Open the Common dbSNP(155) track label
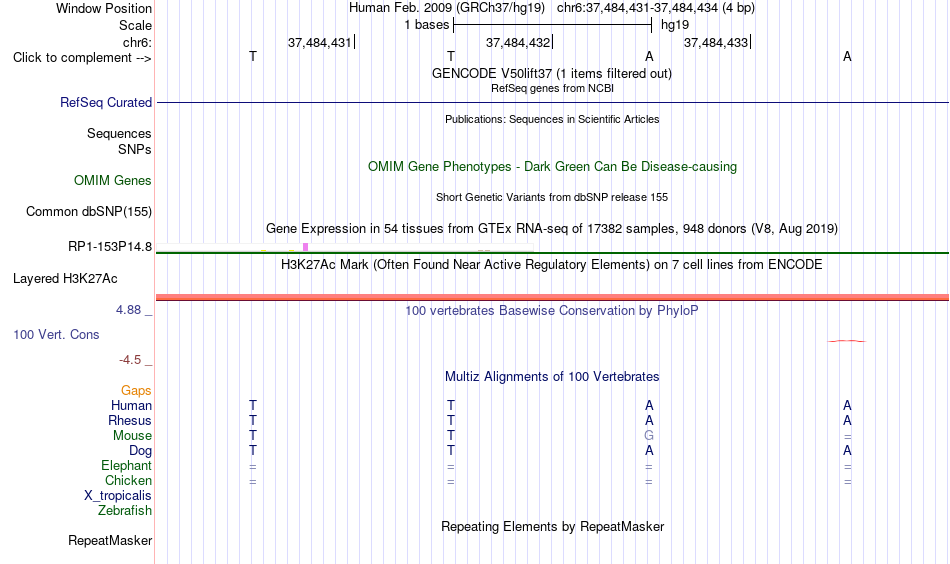 88,211
